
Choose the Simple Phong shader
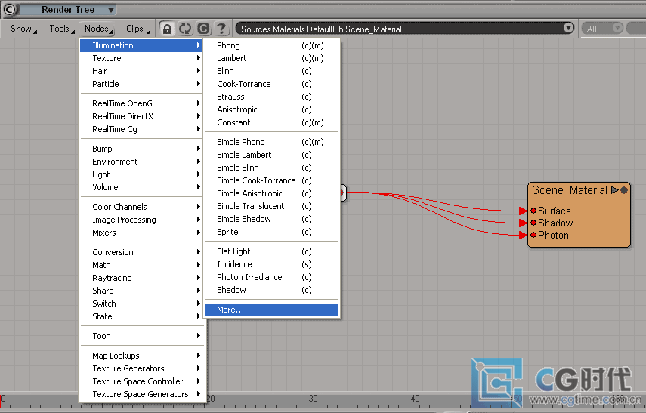coord(272,142)
